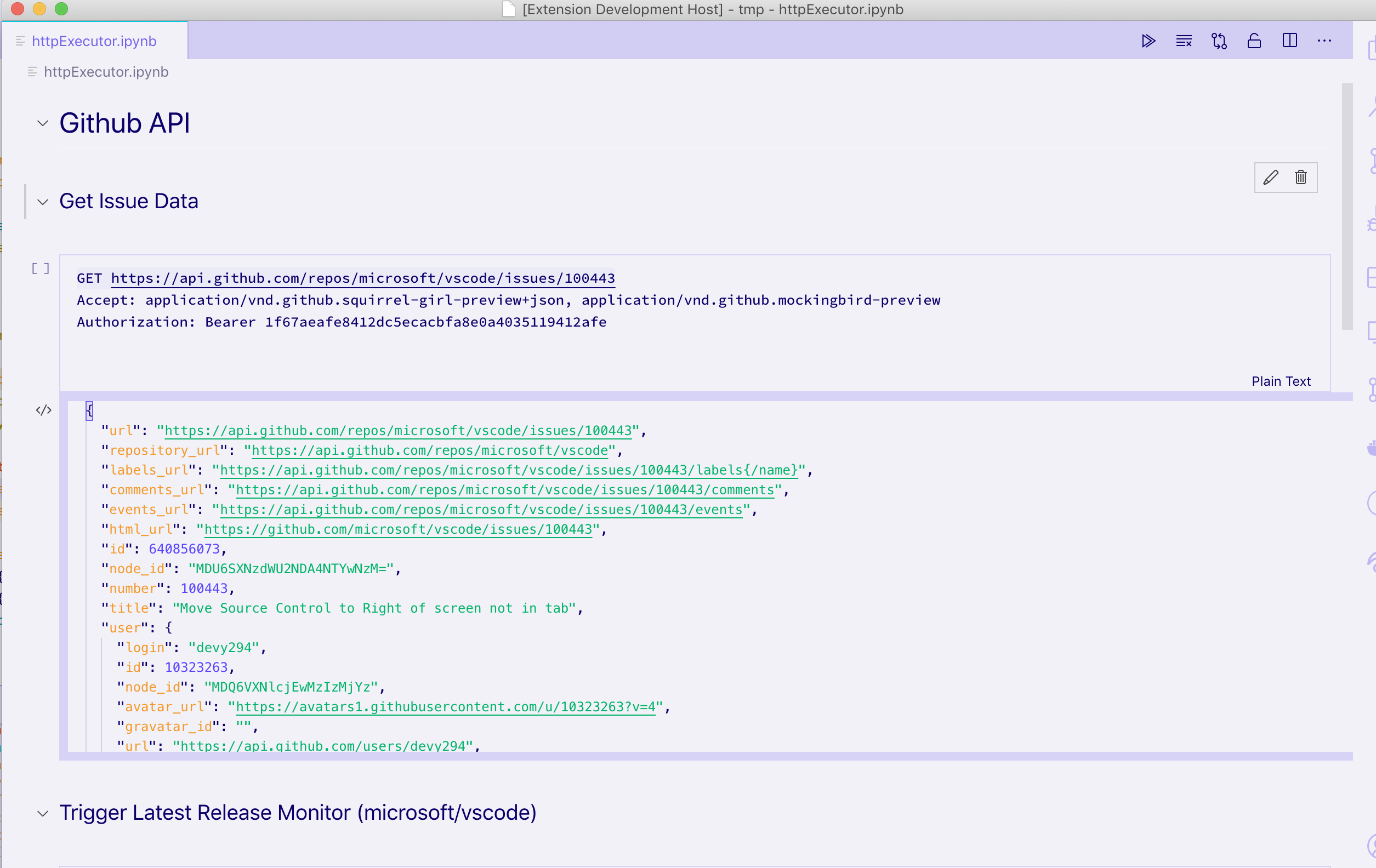
Task: Click the login value "devy294"
Action: click(224, 648)
